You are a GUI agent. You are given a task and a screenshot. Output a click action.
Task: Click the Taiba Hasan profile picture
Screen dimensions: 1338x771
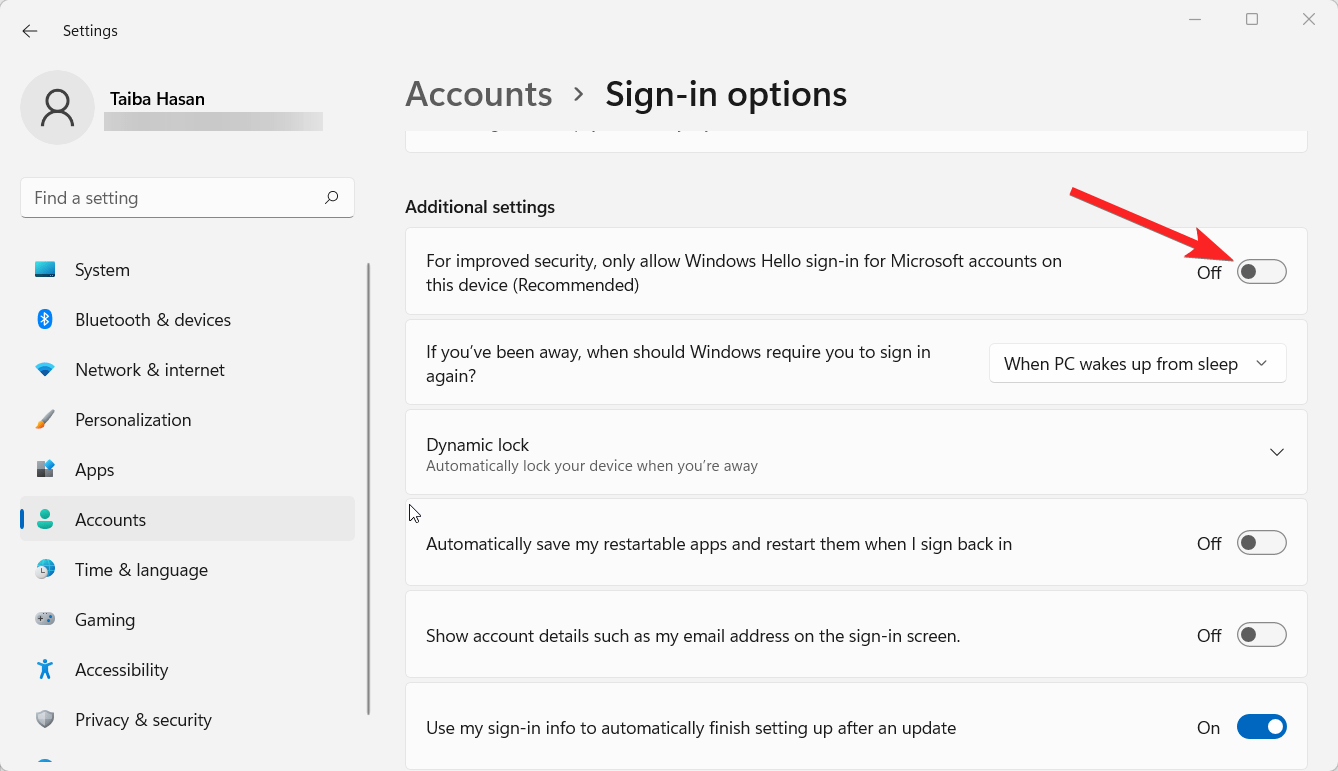57,107
